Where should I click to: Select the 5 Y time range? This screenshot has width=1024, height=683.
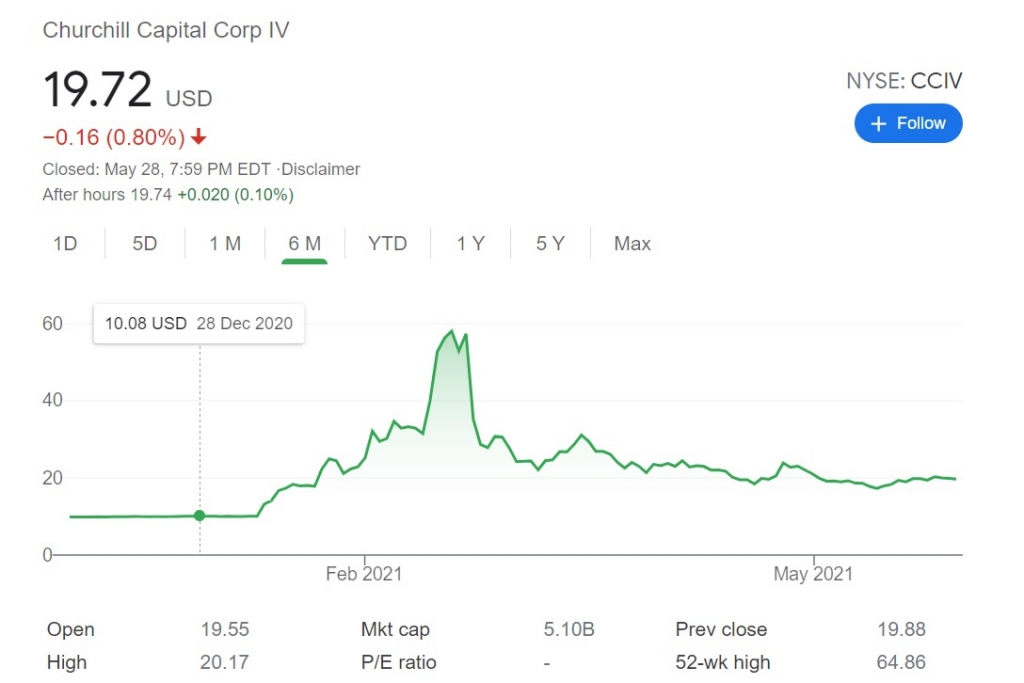(x=550, y=243)
